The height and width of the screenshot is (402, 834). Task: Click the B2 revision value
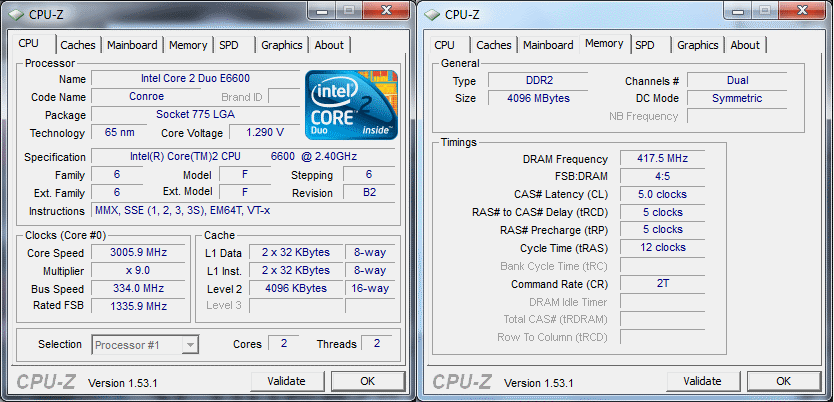tap(369, 192)
